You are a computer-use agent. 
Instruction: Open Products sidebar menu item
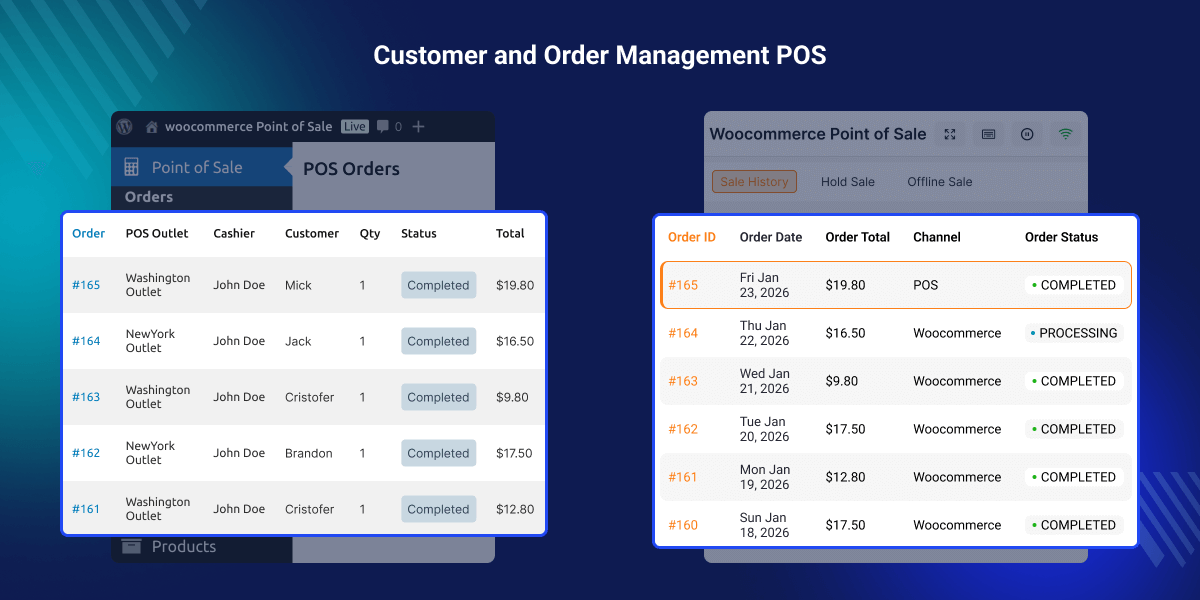click(184, 546)
